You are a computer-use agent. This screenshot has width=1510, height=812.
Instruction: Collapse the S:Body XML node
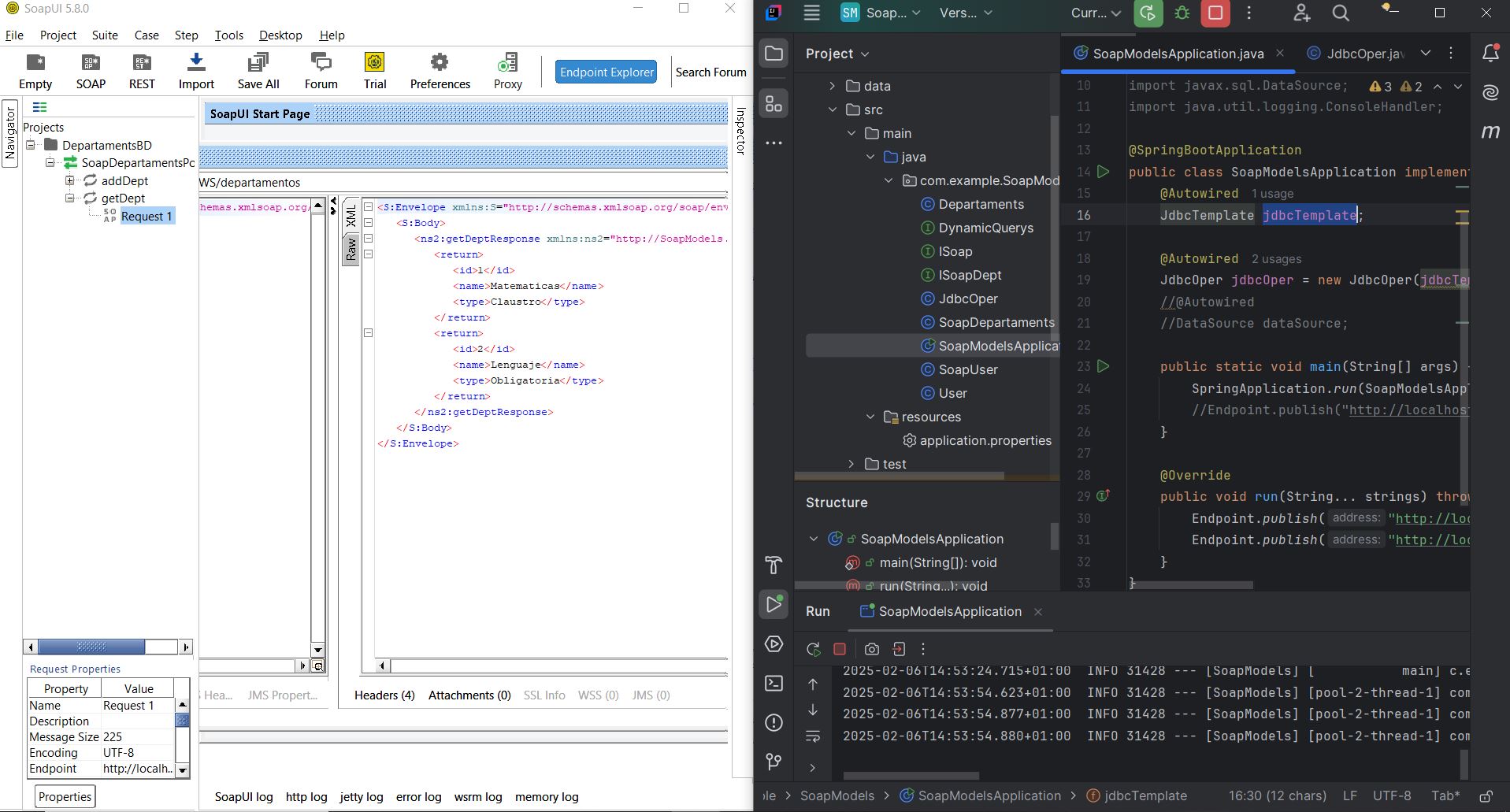click(368, 223)
